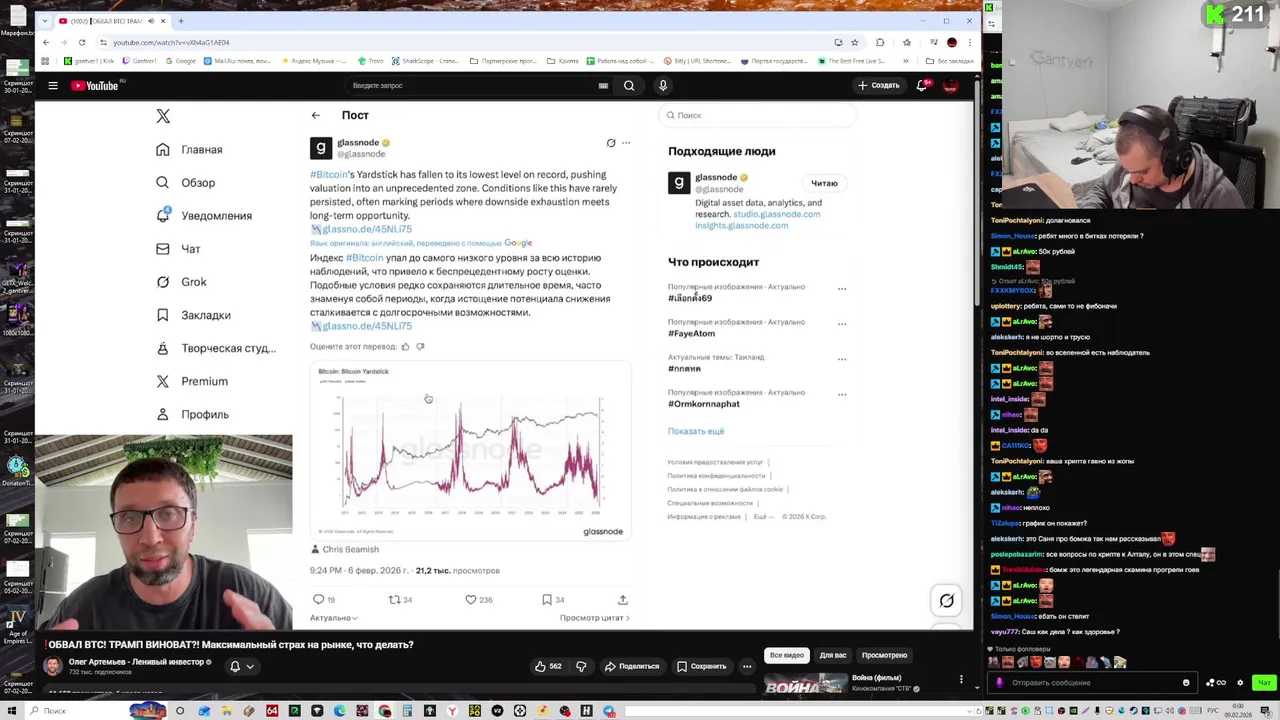Bookmark the glassnode post
Viewport: 1280px width, 720px height.
(x=547, y=600)
